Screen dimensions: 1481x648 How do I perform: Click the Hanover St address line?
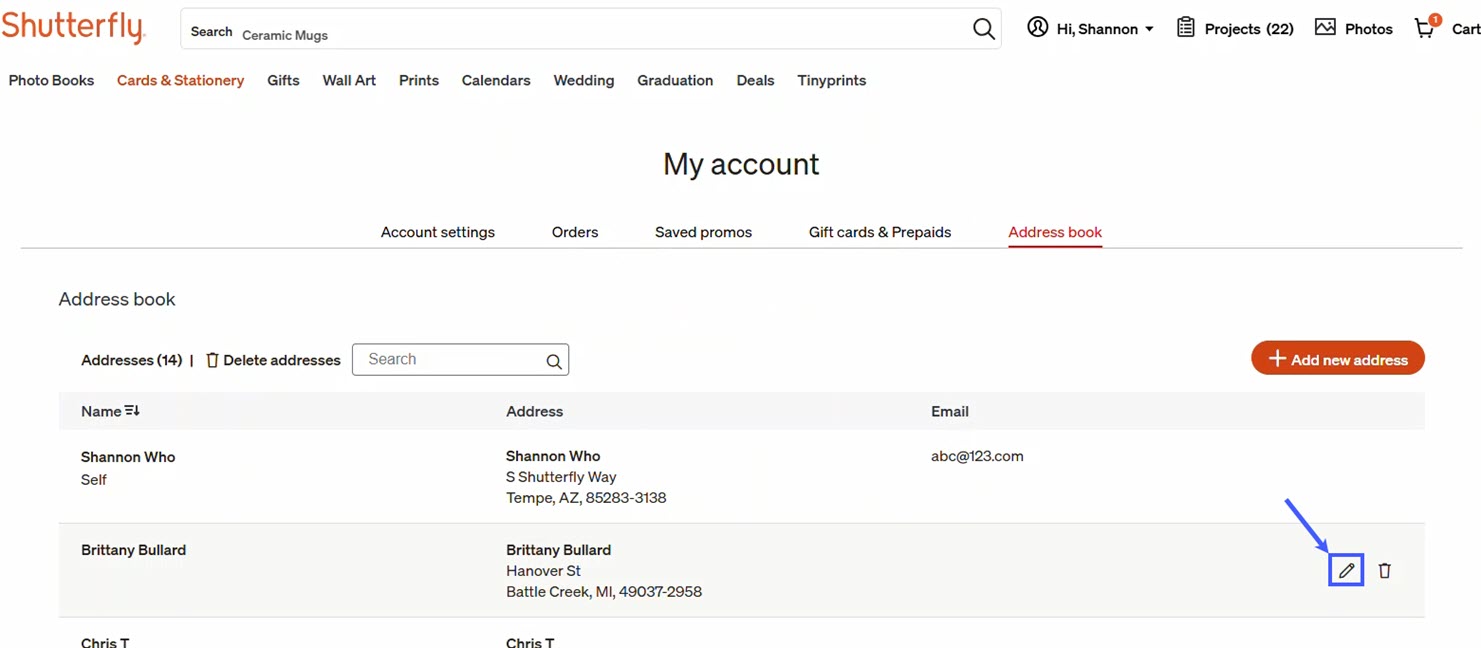click(543, 571)
